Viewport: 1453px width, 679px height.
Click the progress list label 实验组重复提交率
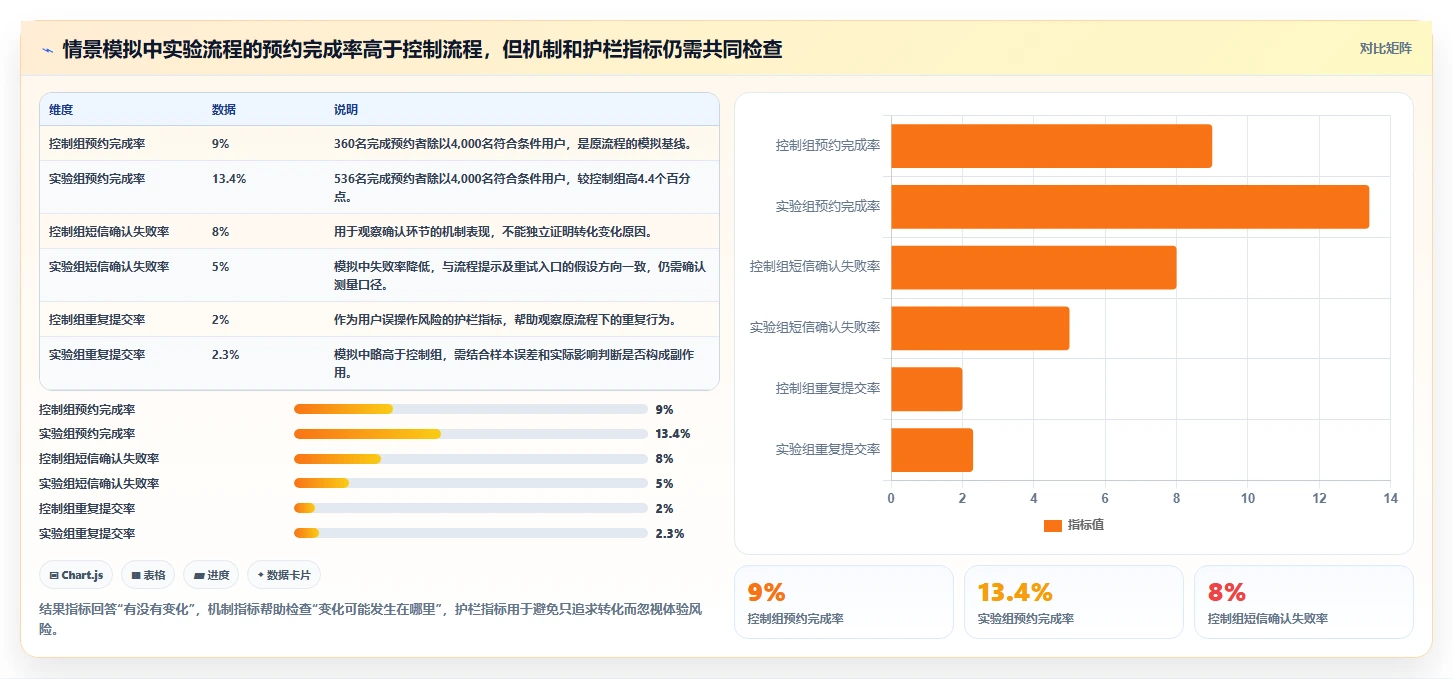pos(87,533)
